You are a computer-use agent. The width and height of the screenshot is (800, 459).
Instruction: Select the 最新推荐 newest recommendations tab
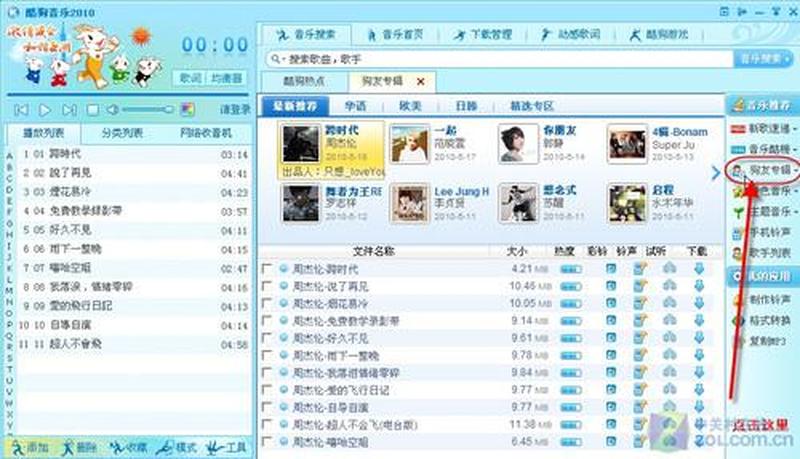295,106
